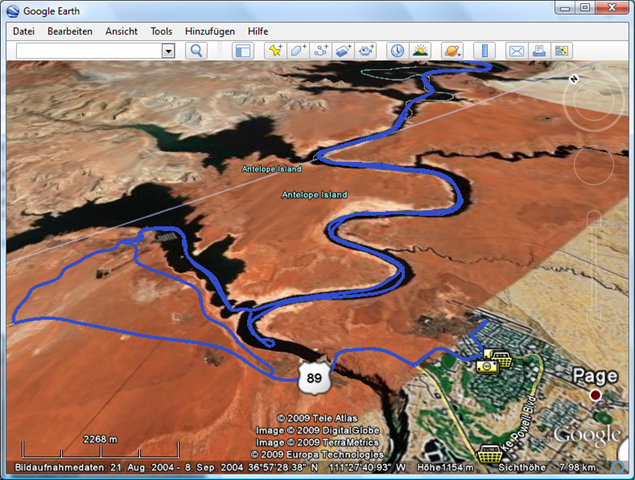Open the Hinzufügen menu

[x=210, y=31]
